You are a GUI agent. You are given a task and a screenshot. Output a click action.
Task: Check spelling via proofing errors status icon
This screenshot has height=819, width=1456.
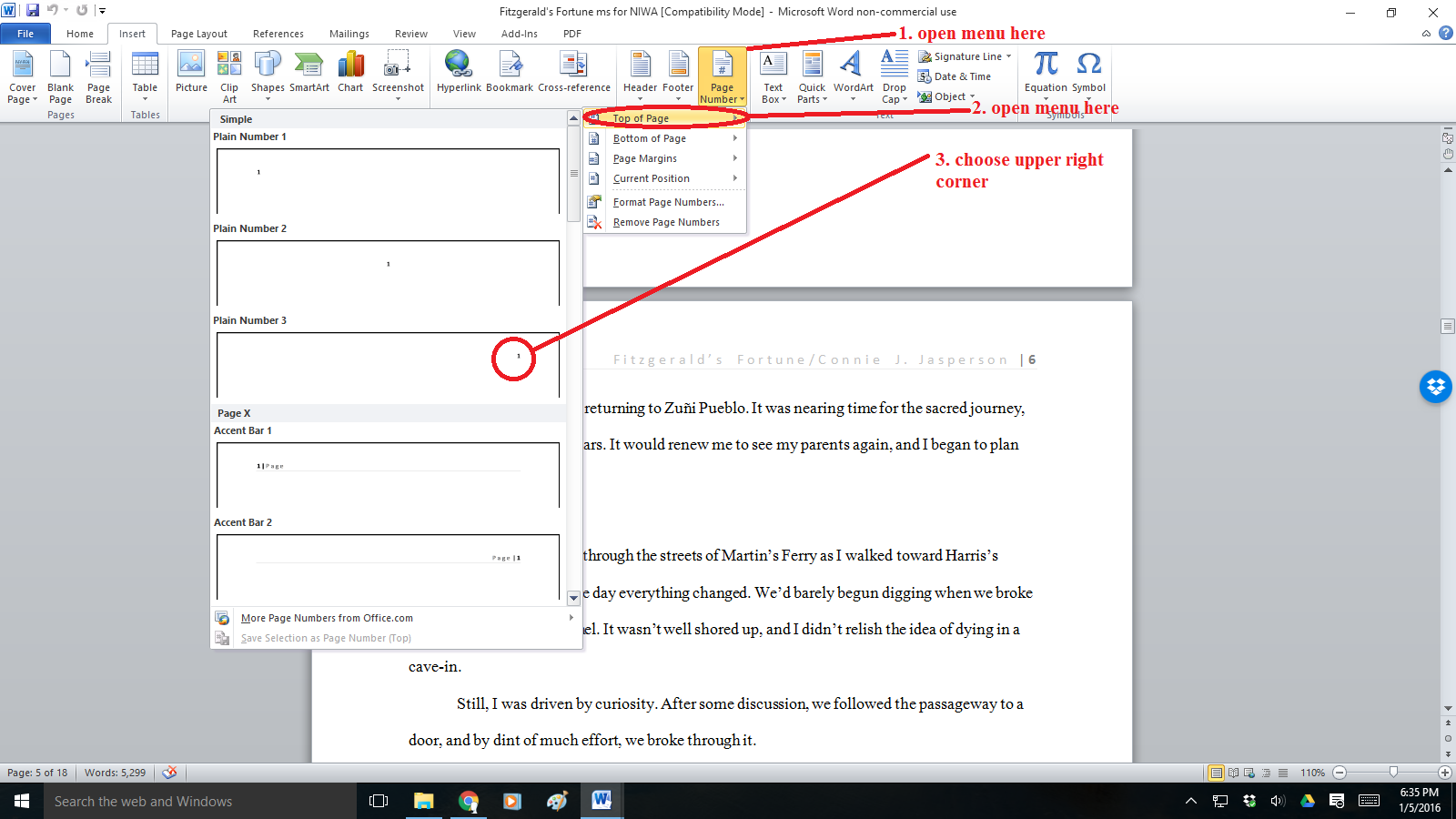pos(170,773)
